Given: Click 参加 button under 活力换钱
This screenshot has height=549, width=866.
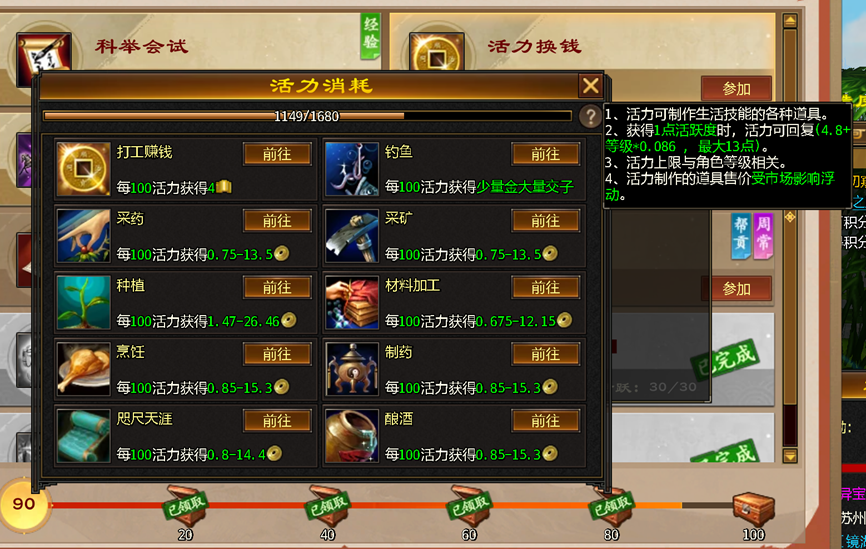Looking at the screenshot, I should tap(736, 88).
